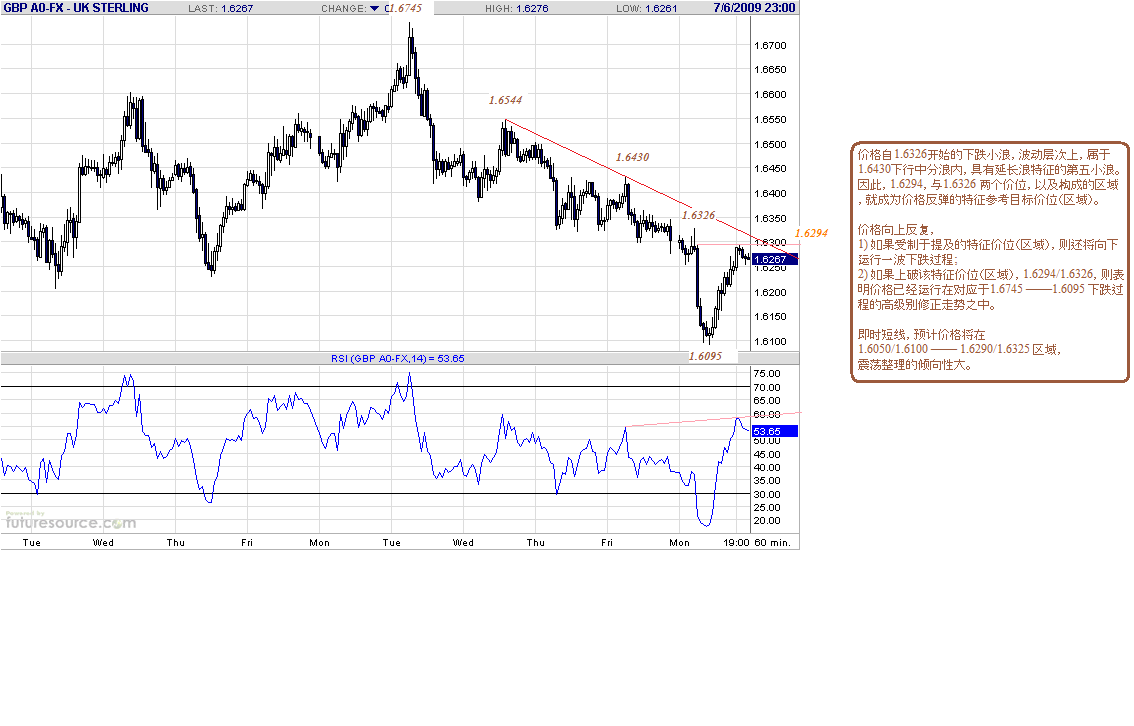Select the LAST: 1.6267 header value
This screenshot has height=726, width=1134.
click(221, 9)
